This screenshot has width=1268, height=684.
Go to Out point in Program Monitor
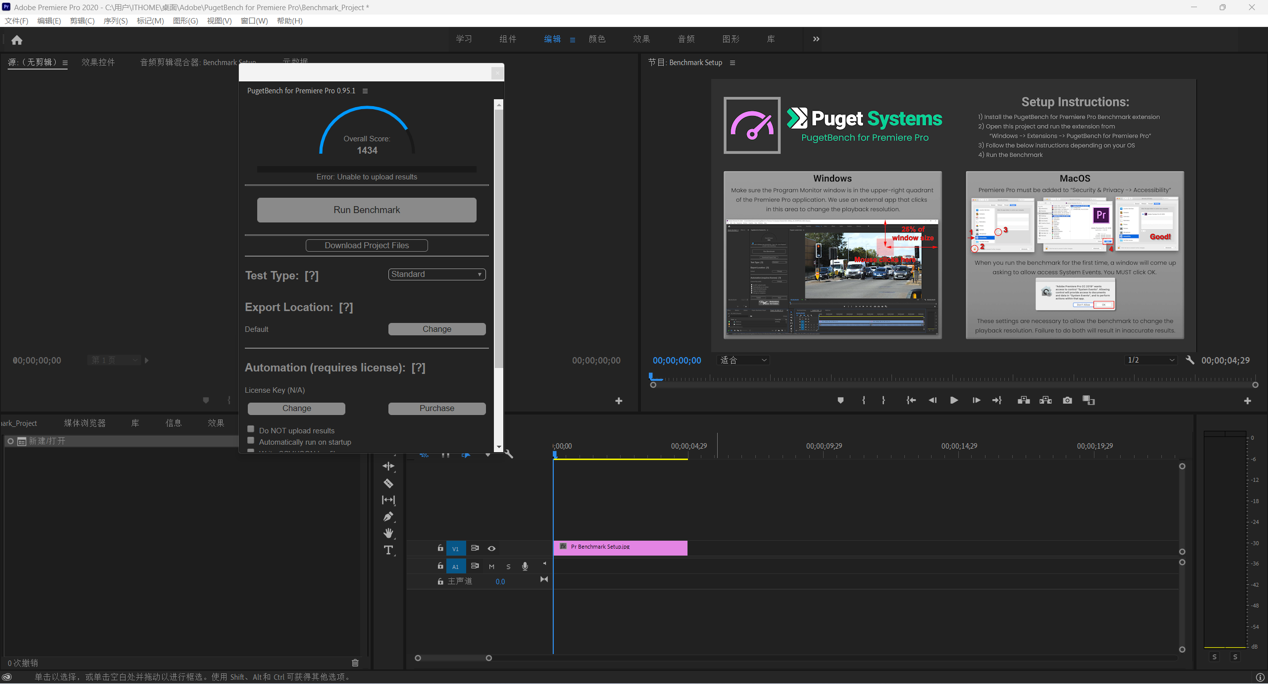tap(997, 400)
